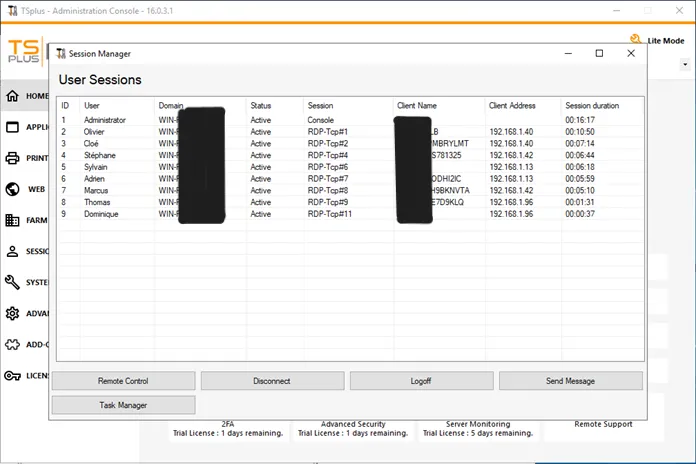Click the Console session cell
Image resolution: width=696 pixels, height=464 pixels.
[320, 120]
